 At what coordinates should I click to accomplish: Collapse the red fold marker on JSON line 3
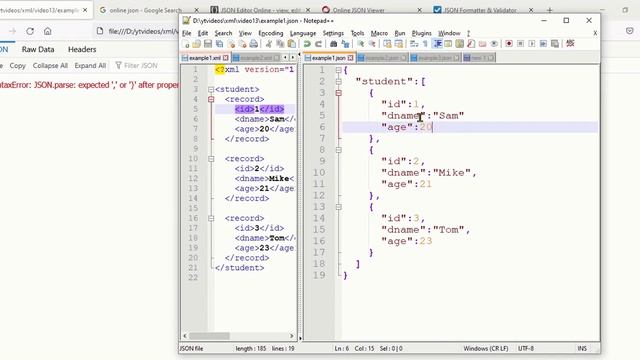(x=338, y=93)
